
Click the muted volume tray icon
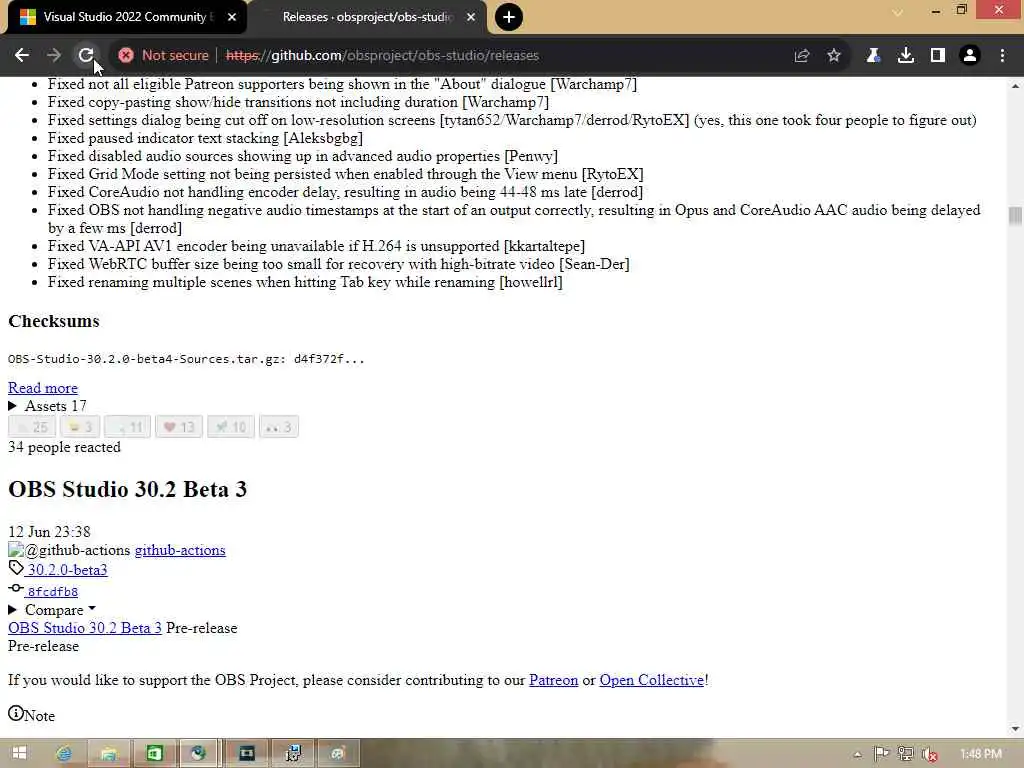click(929, 754)
